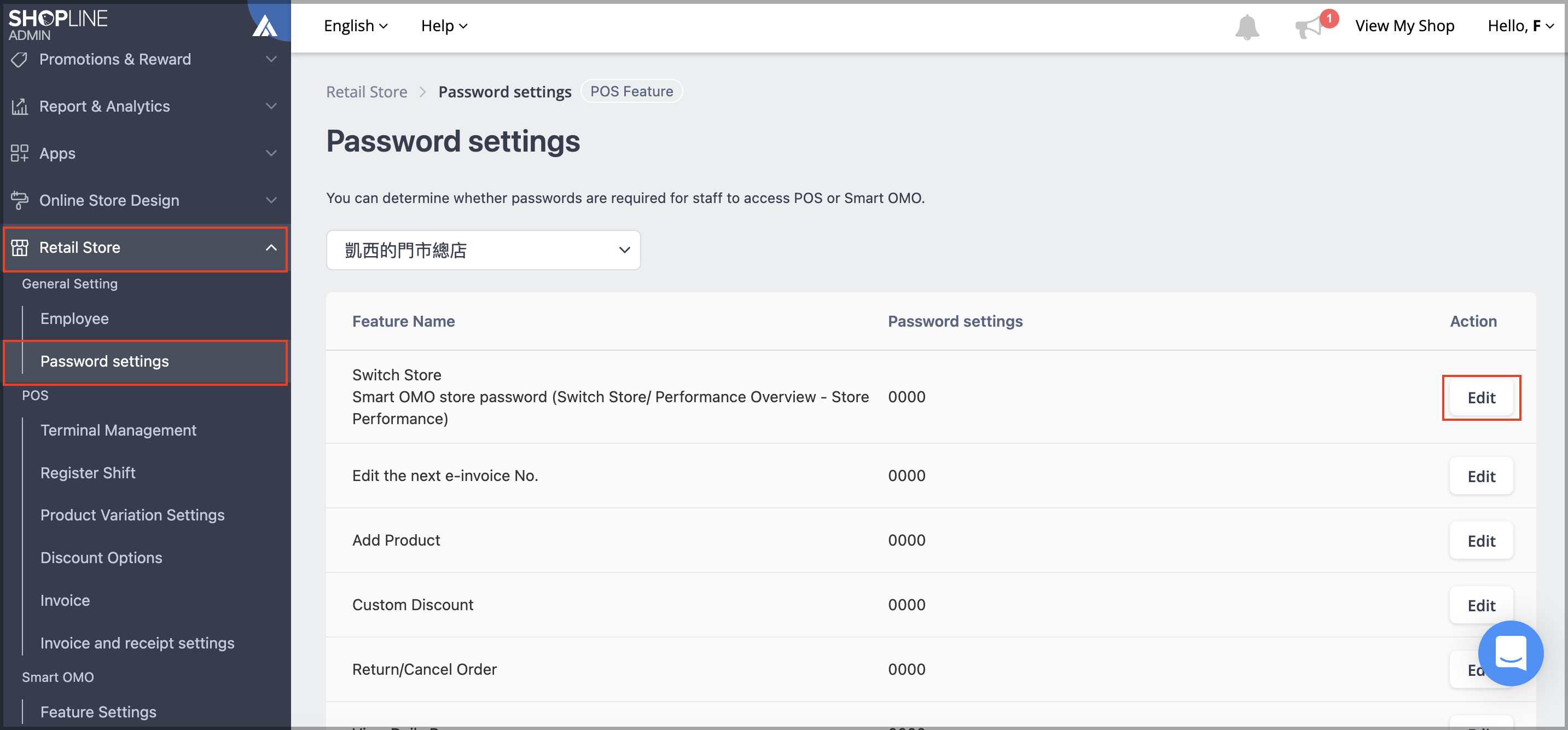This screenshot has height=730, width=1568.
Task: Click Edit for Switch Store password
Action: pos(1481,397)
